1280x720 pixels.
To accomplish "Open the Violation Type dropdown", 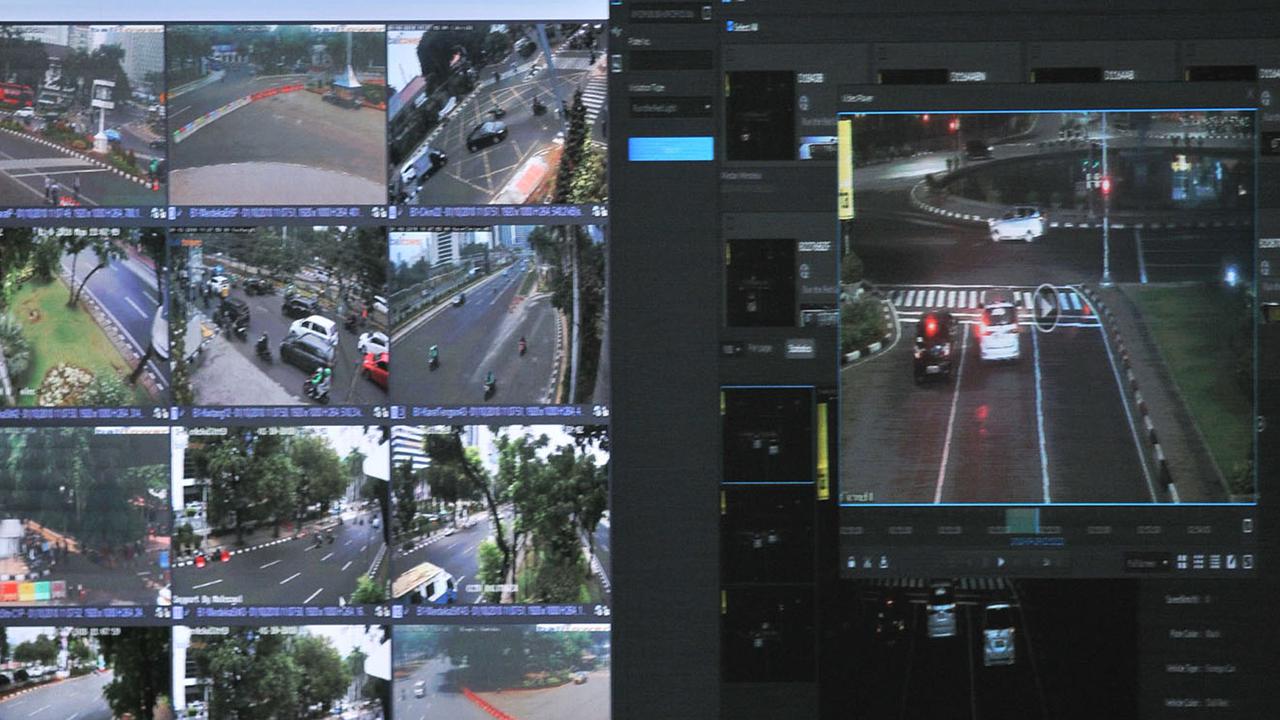I will pyautogui.click(x=670, y=107).
